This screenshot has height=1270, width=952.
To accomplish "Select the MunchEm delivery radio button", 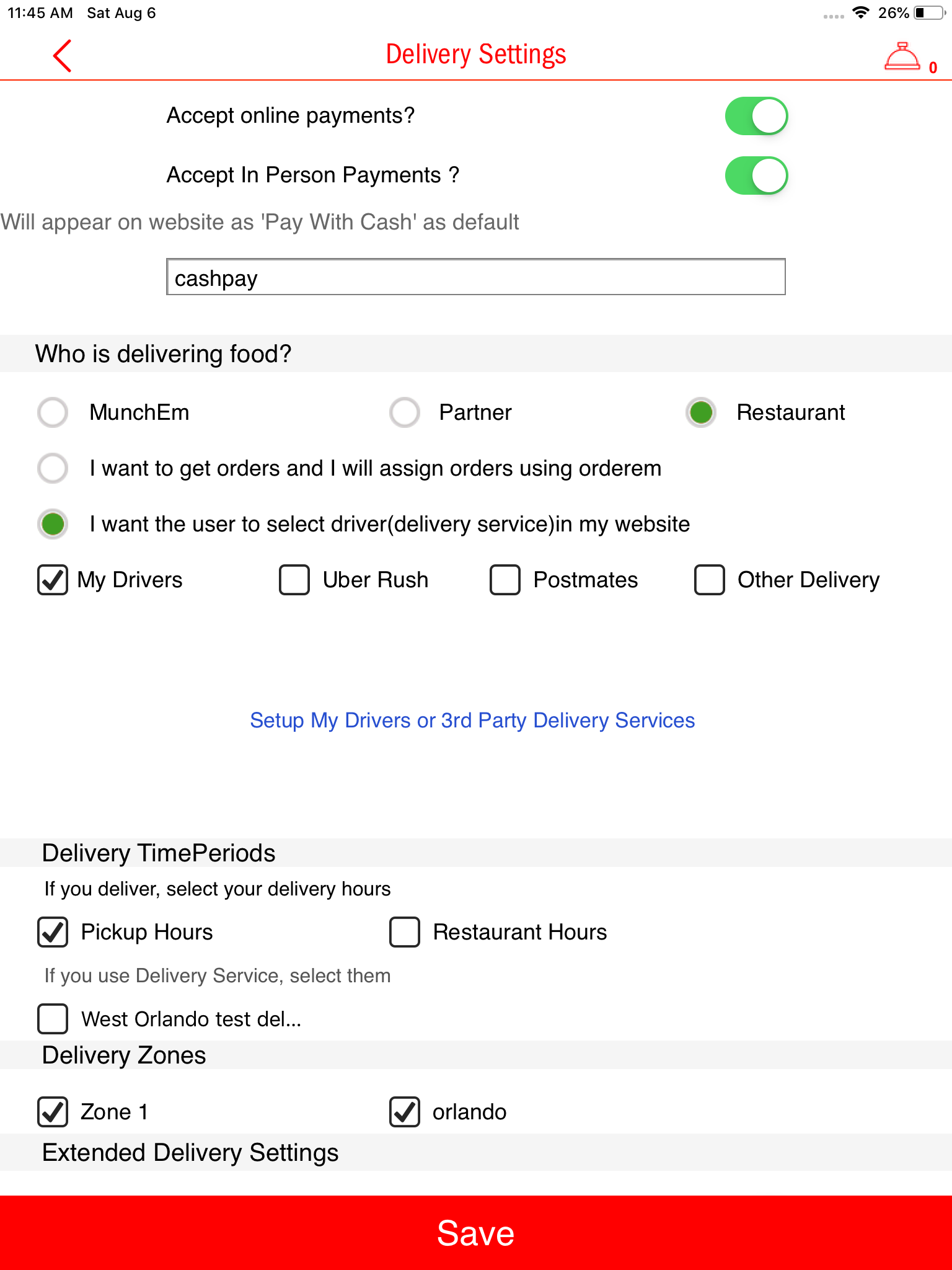I will pos(53,412).
